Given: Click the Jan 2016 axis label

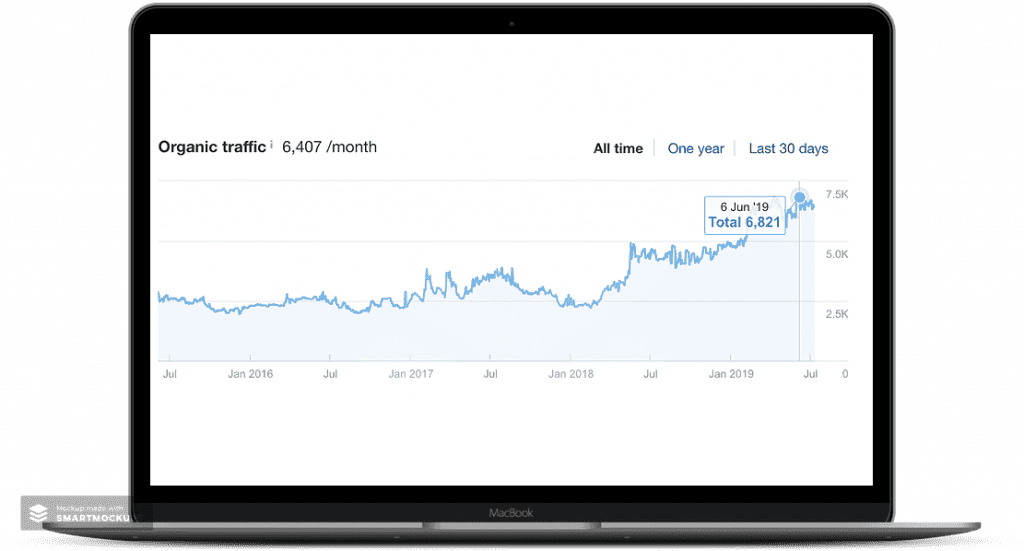Looking at the screenshot, I should (250, 374).
